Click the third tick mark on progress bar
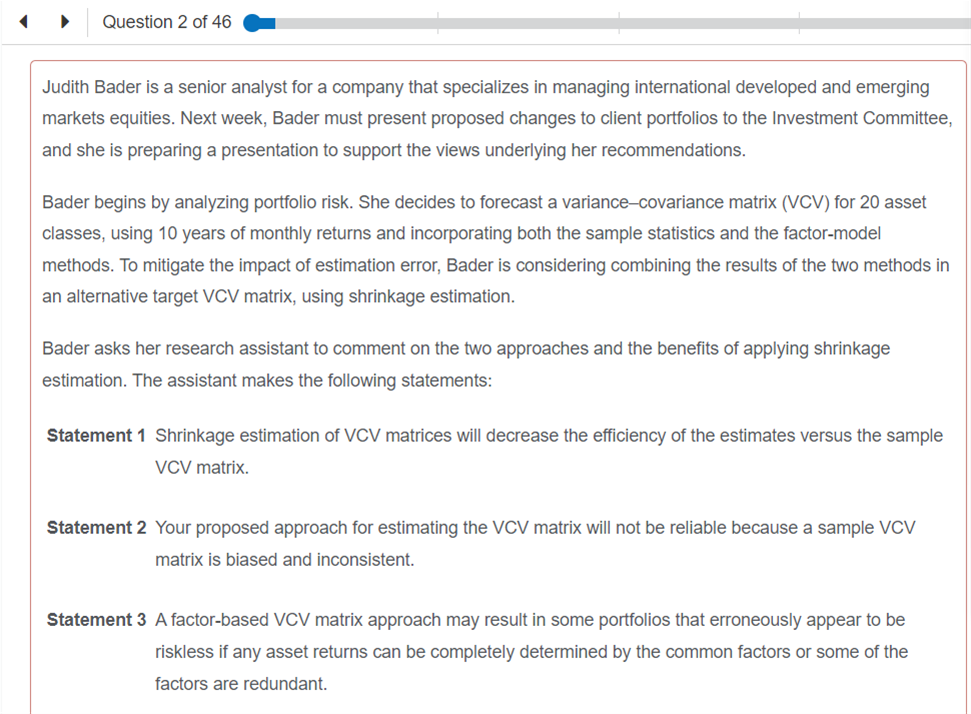 point(800,23)
